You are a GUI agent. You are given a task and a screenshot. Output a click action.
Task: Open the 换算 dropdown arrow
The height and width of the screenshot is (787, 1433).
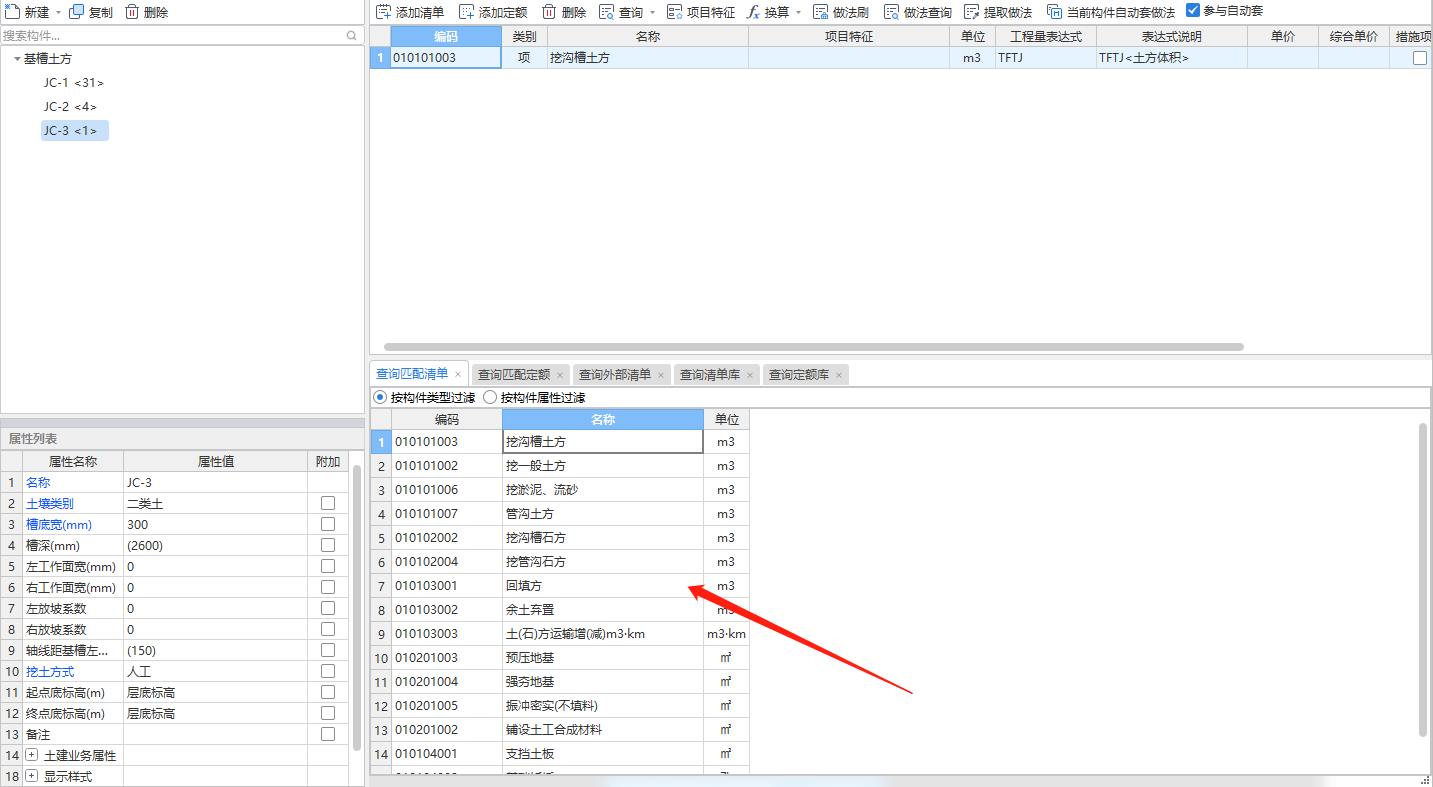point(798,12)
